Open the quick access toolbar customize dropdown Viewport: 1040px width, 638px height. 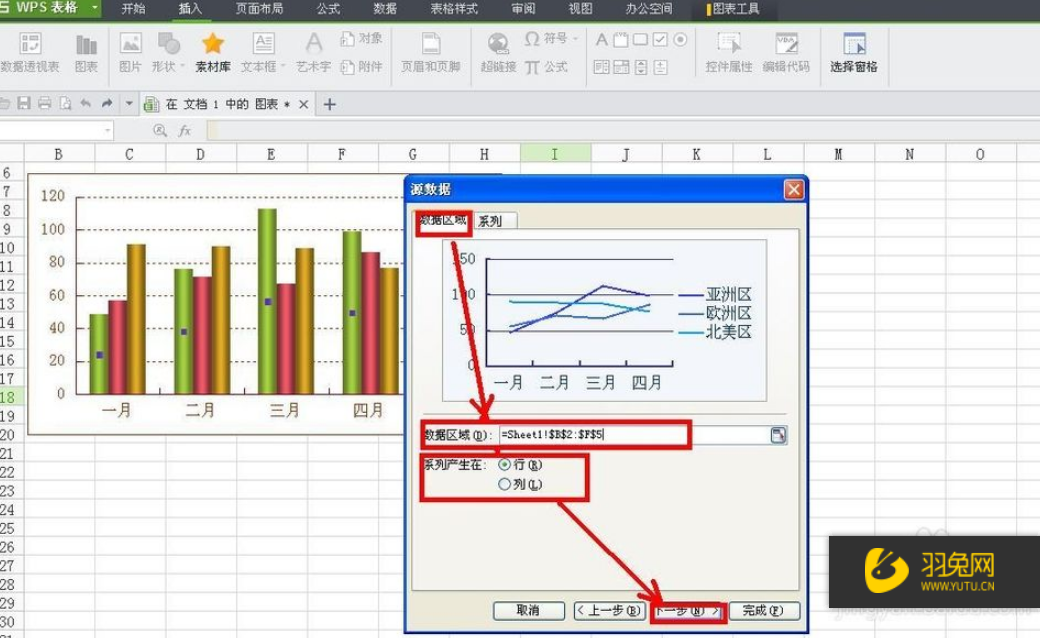(129, 103)
